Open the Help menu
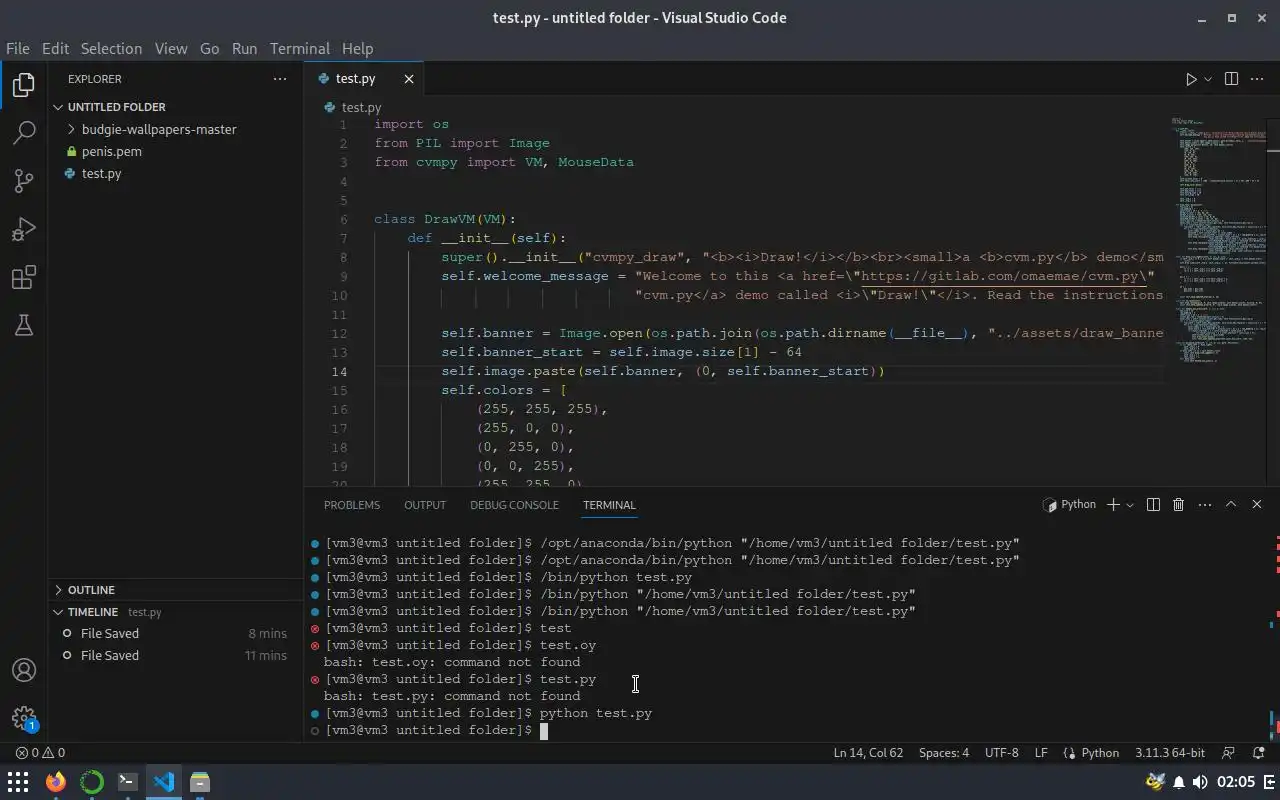Viewport: 1280px width, 800px height. coord(357,48)
